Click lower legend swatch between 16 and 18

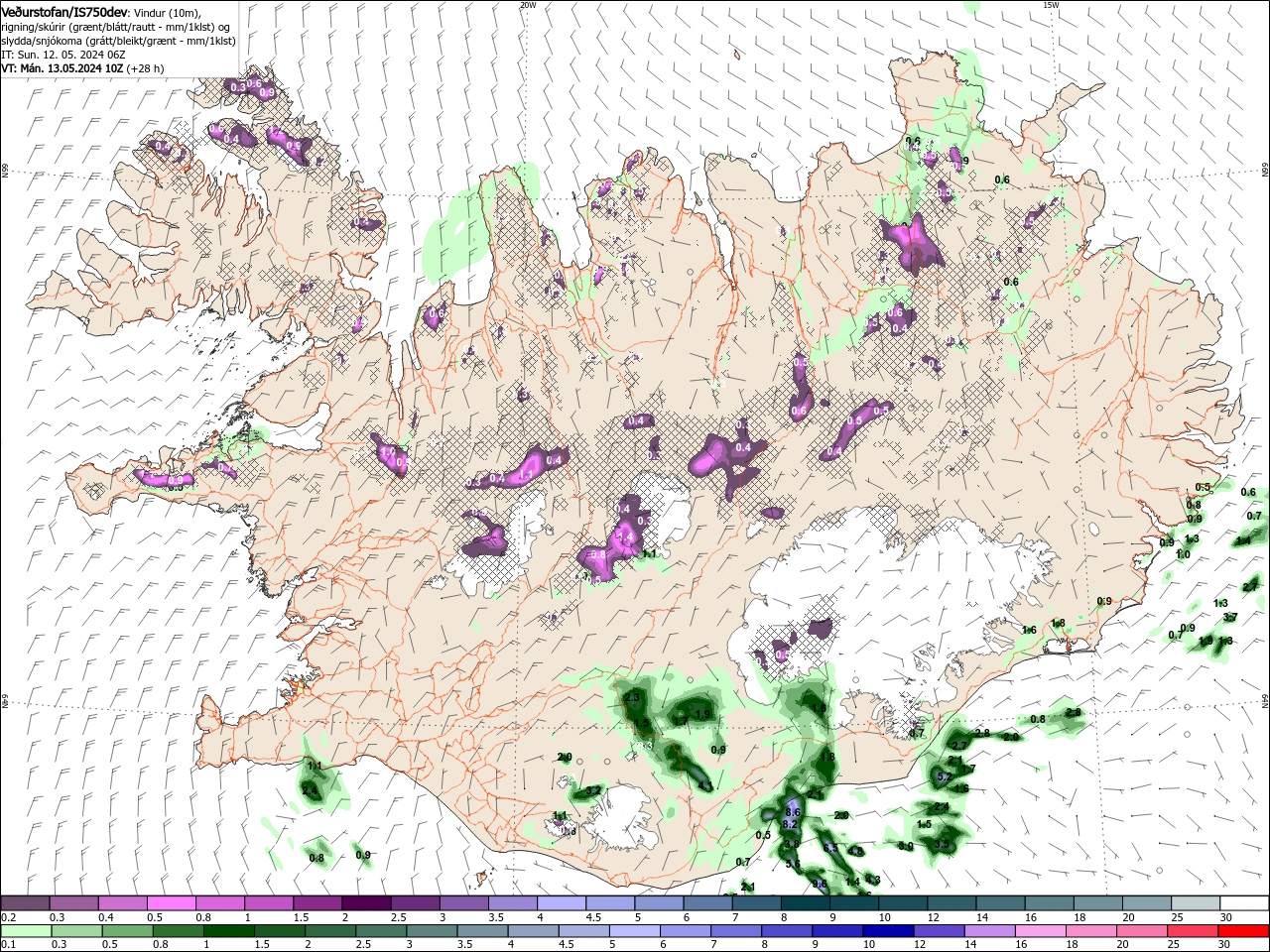[x=1041, y=931]
